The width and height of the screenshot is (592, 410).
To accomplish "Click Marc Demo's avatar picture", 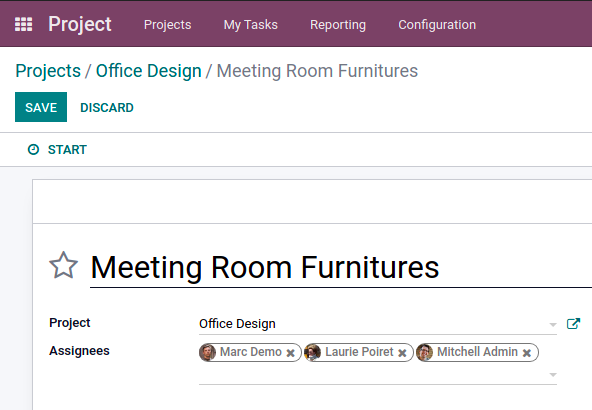I will tap(208, 352).
